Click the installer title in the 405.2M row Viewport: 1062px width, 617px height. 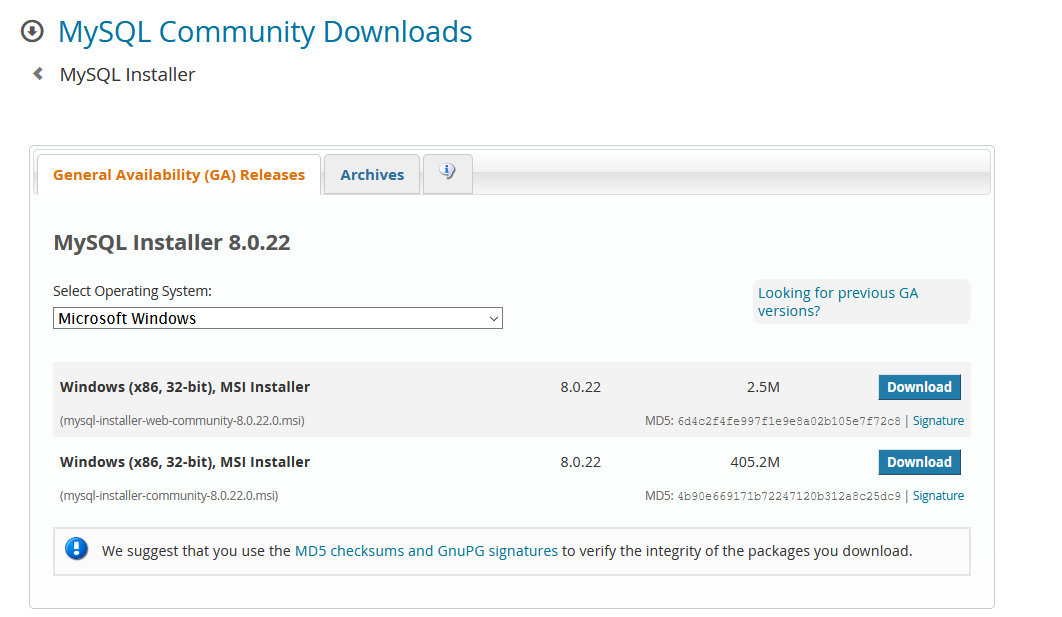click(185, 463)
